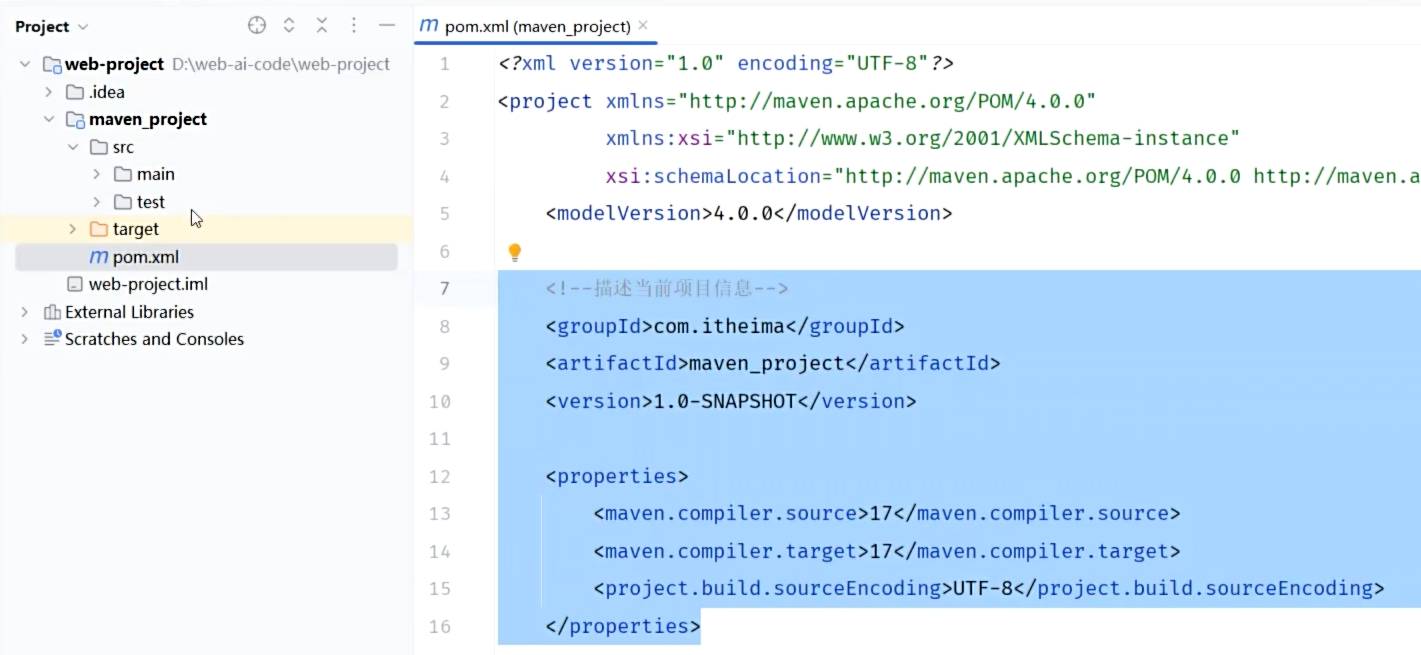The image size is (1421, 655).
Task: Click the External Libraries icon
Action: [51, 312]
